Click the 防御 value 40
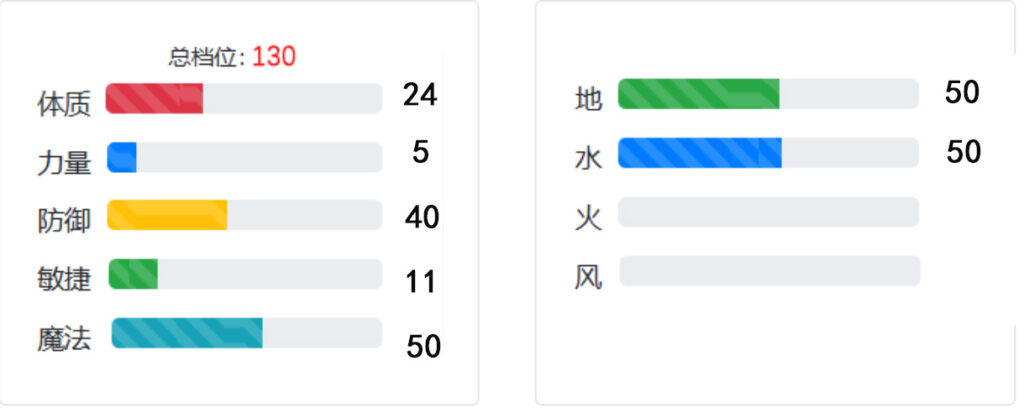Screen dimensions: 1024x408 422,217
